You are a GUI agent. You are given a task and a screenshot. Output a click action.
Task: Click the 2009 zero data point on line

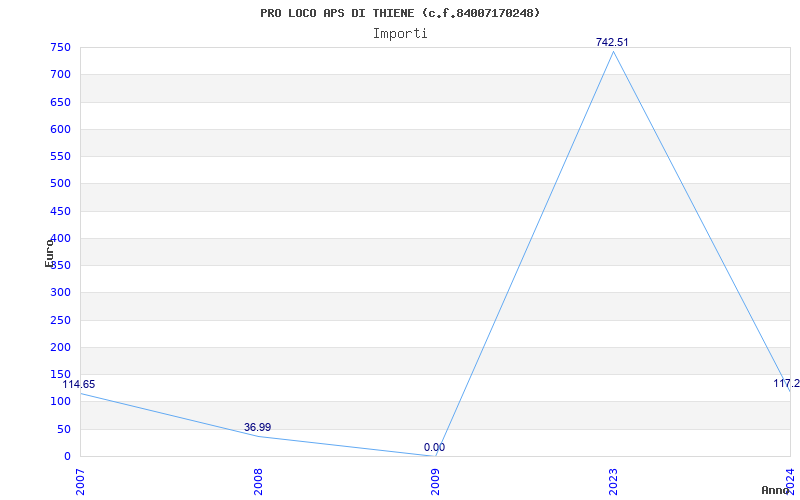pos(436,456)
